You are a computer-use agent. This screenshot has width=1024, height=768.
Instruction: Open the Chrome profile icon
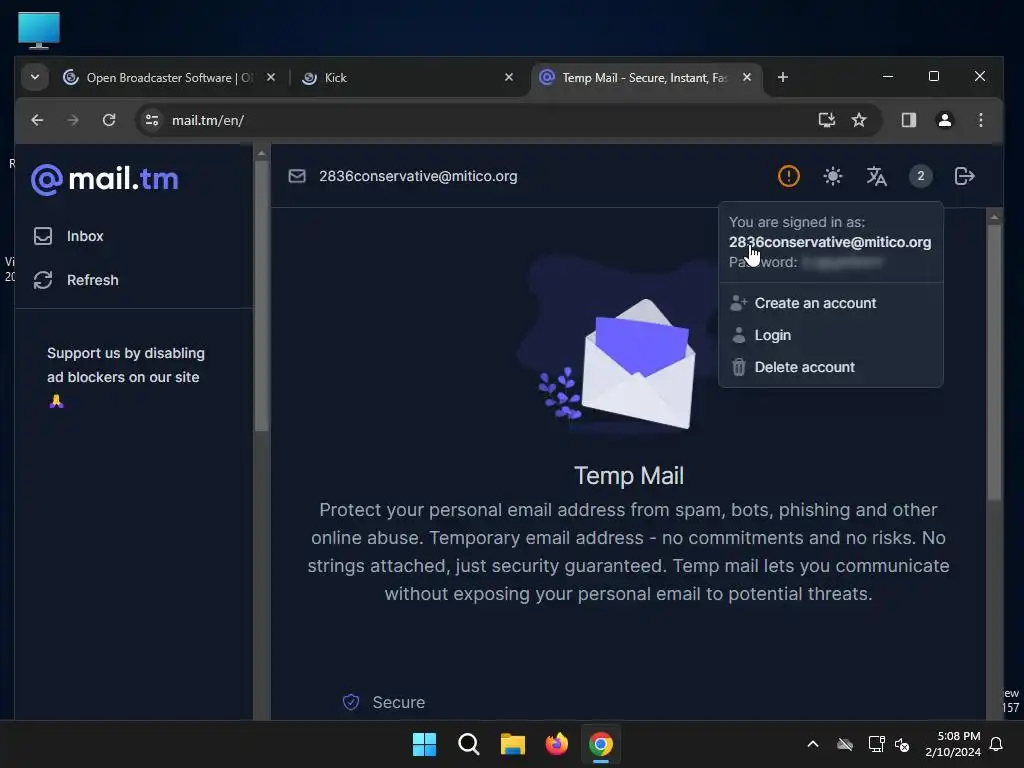[x=944, y=120]
